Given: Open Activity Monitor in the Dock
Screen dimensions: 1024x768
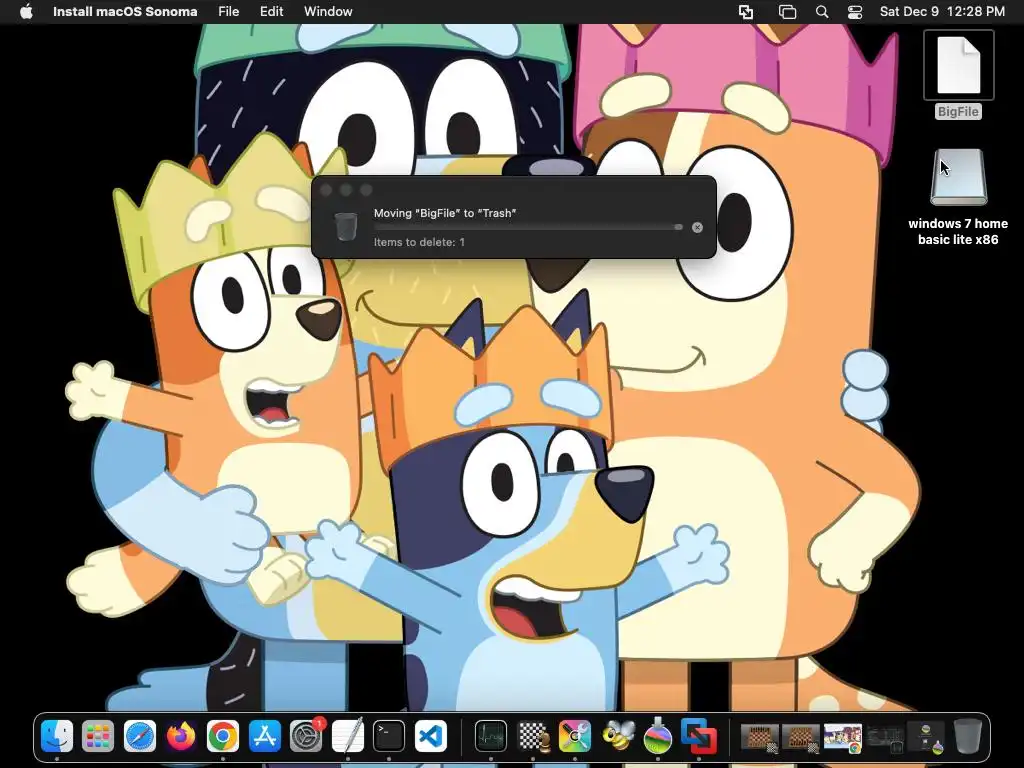Looking at the screenshot, I should pyautogui.click(x=490, y=736).
